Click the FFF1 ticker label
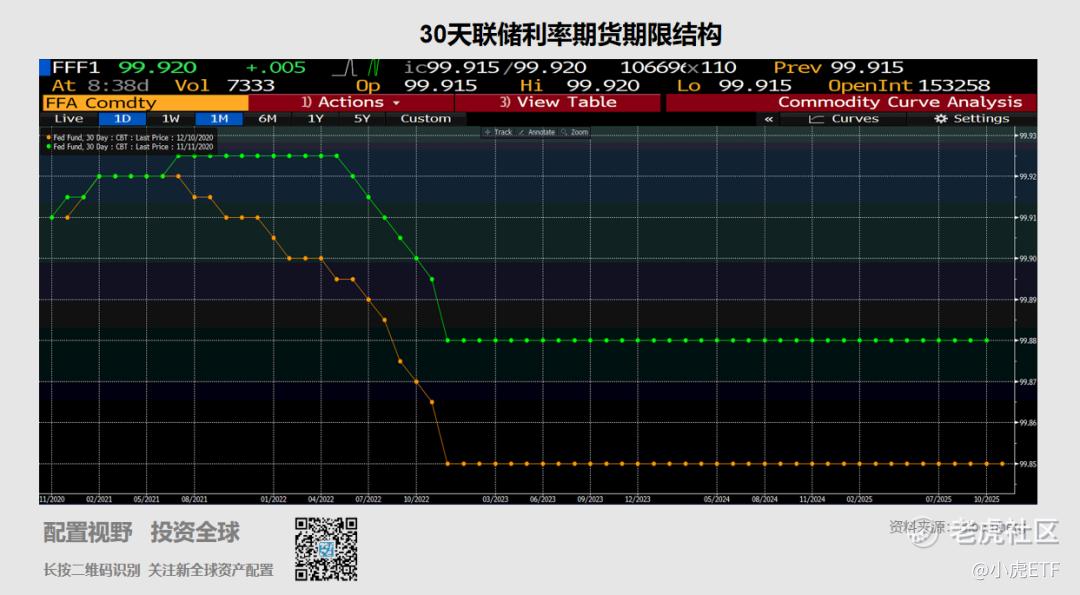Viewport: 1080px width, 595px height. pyautogui.click(x=76, y=67)
